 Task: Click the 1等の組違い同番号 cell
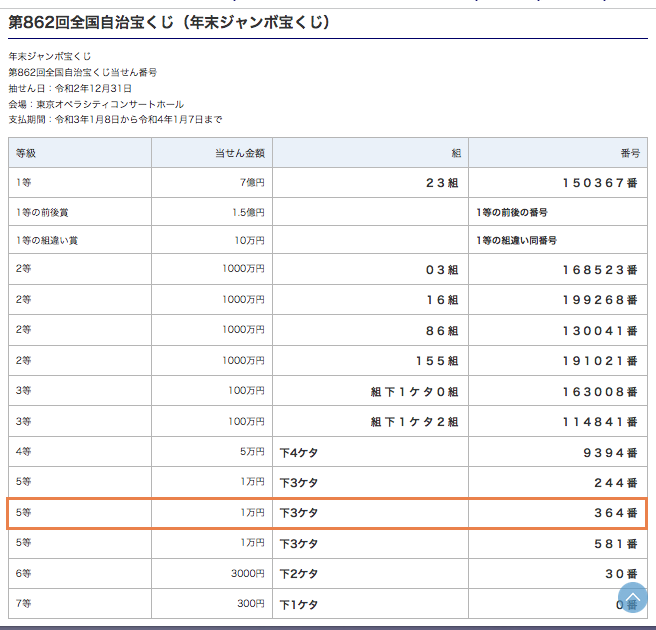coord(558,240)
